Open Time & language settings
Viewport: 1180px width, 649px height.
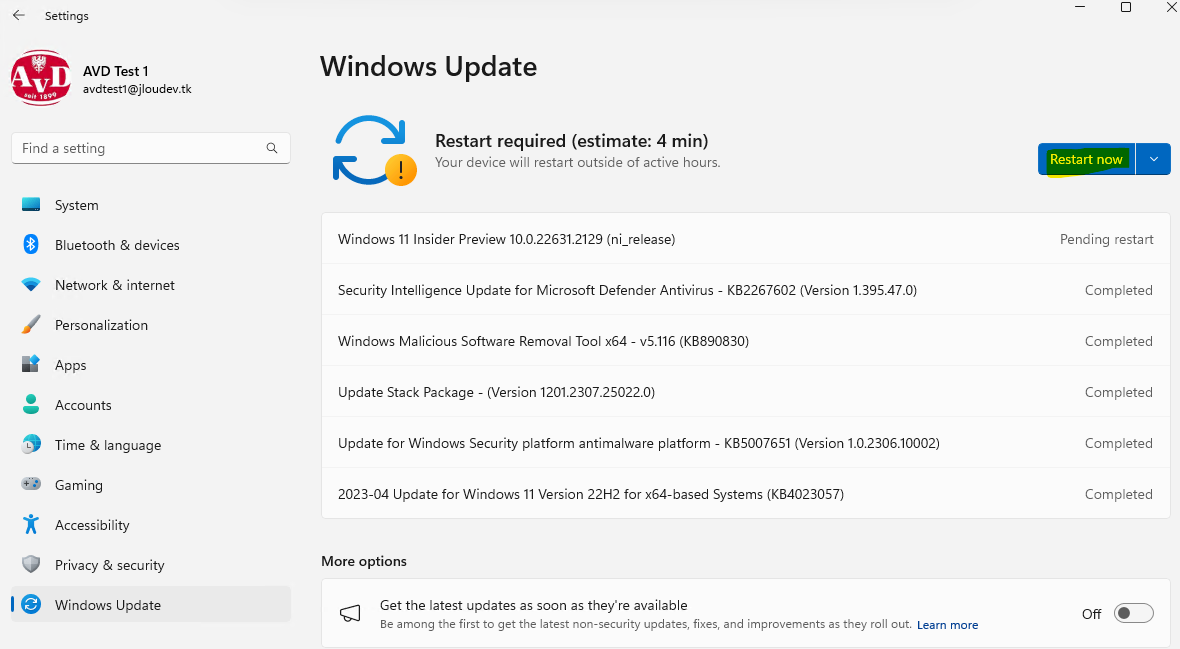(151, 444)
